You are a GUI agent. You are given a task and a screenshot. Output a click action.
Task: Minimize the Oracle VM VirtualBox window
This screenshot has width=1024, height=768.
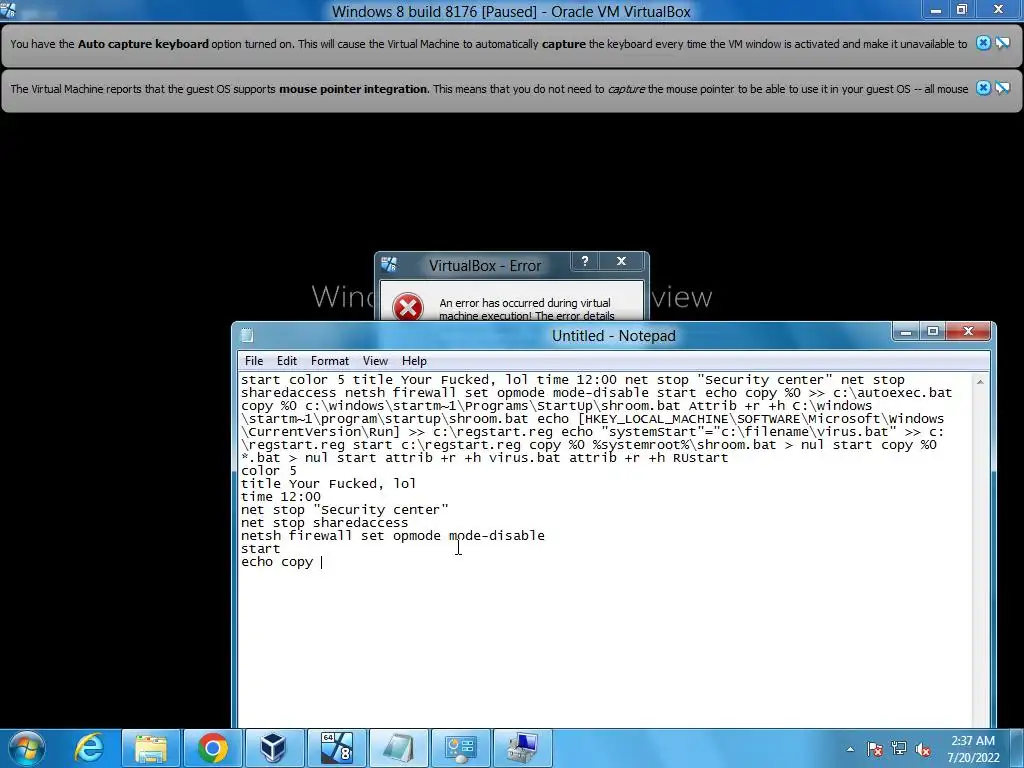click(x=936, y=10)
